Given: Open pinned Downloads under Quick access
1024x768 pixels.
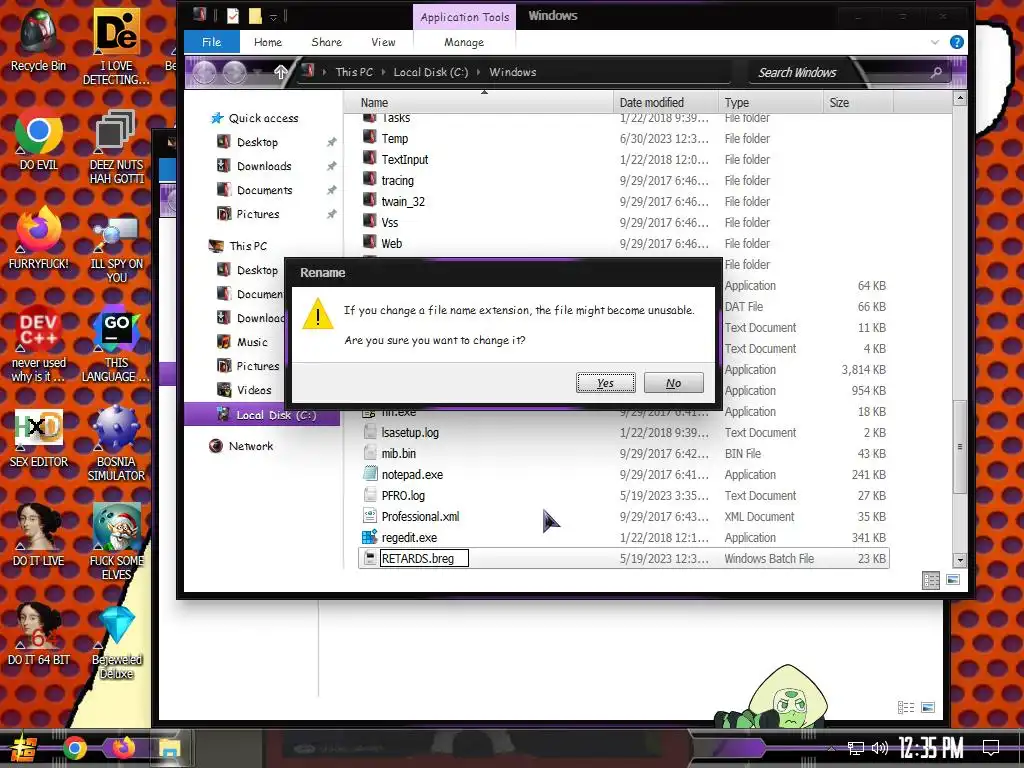Looking at the screenshot, I should (x=264, y=166).
